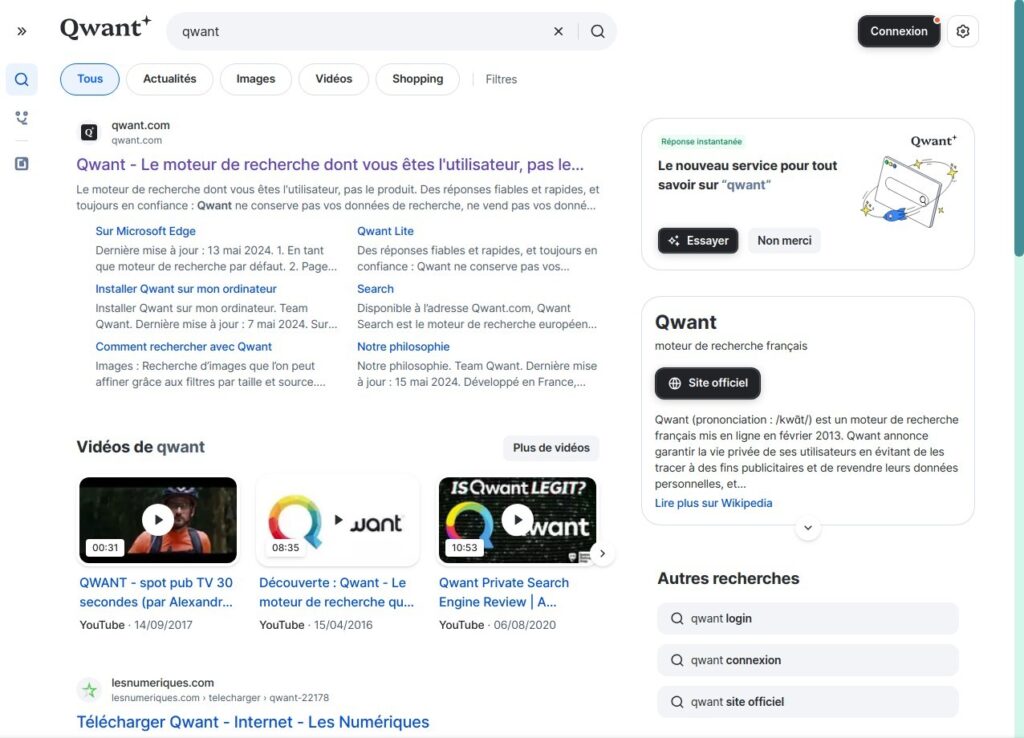The image size is (1024, 738).
Task: Click the Connexion button
Action: (x=899, y=31)
